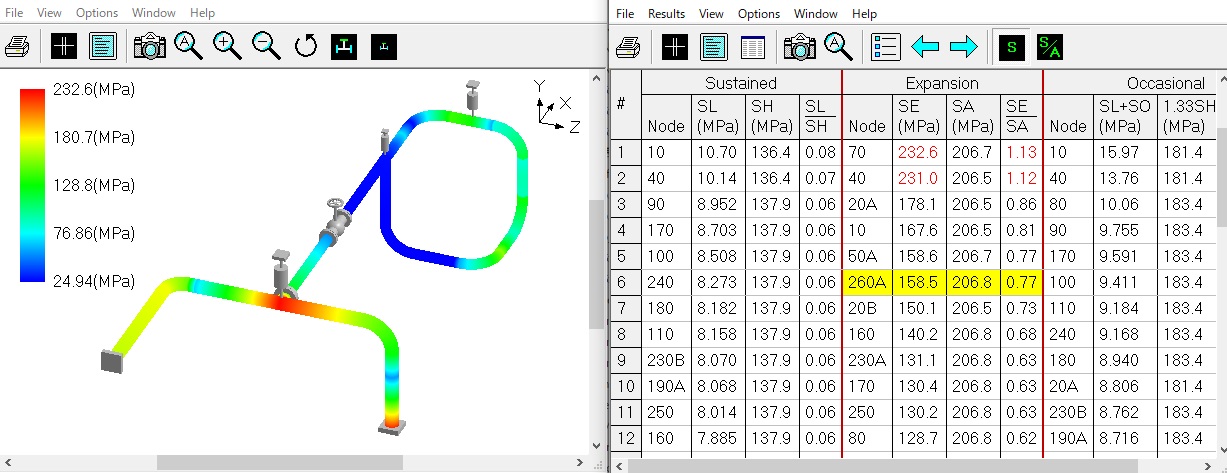Click the zoom all icon in results window
Viewport: 1227px width, 473px height.
point(838,46)
